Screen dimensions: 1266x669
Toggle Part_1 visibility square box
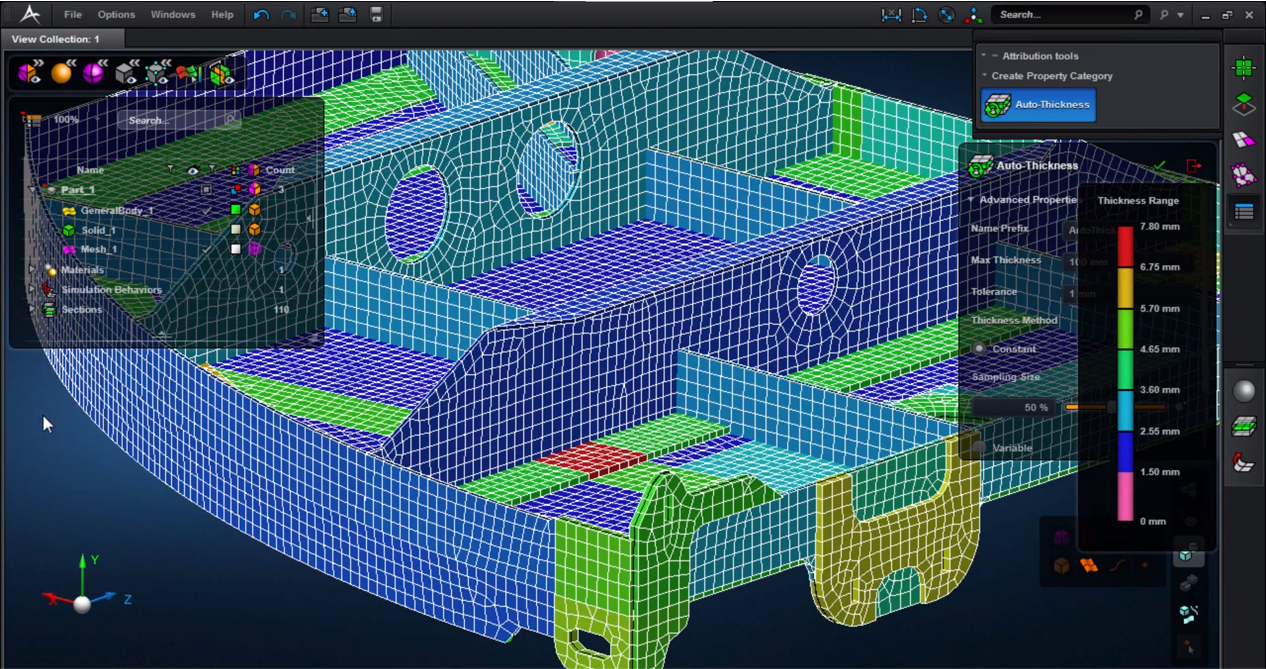click(207, 189)
